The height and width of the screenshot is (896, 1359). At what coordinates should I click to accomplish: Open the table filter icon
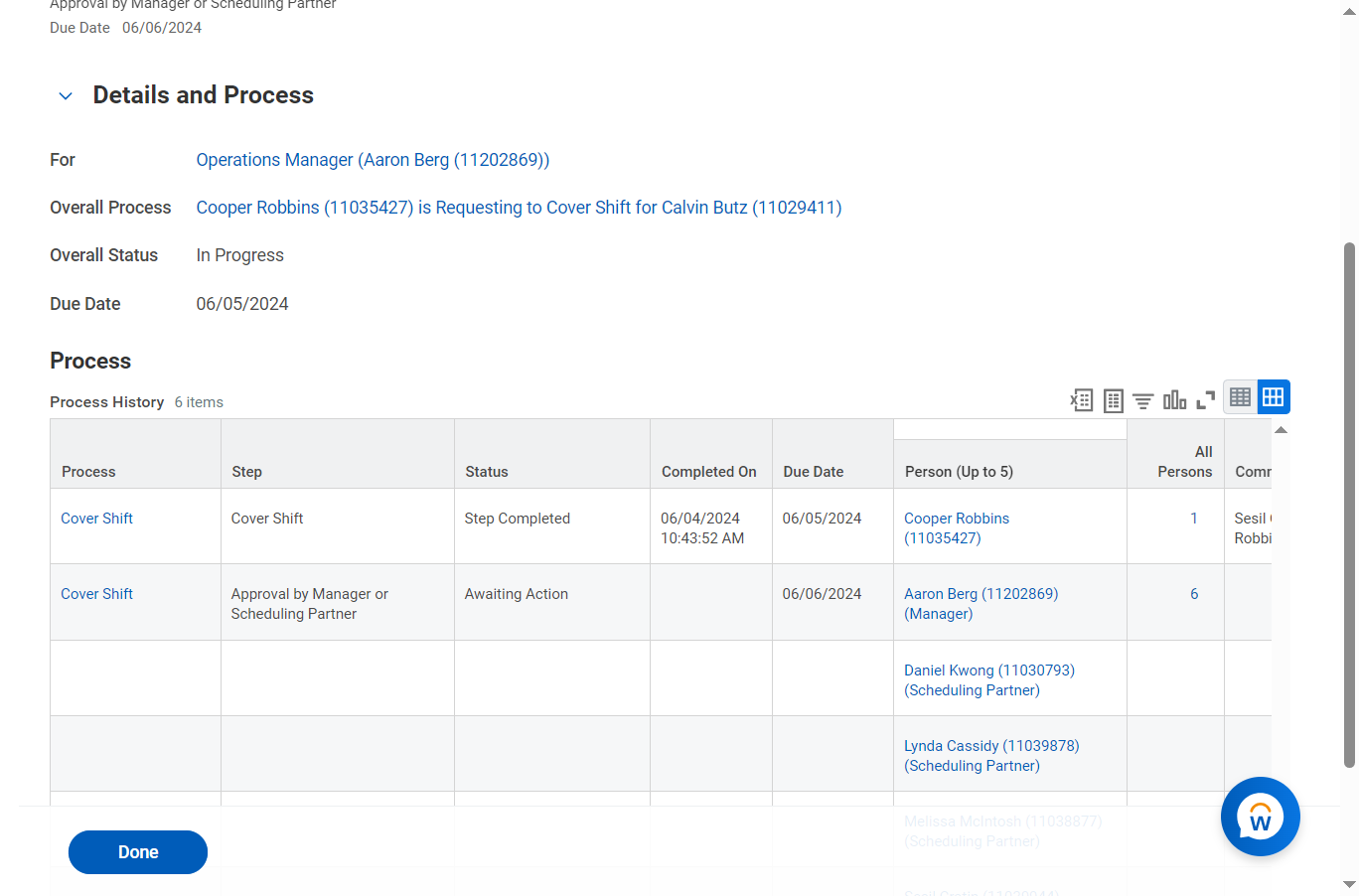pos(1143,400)
